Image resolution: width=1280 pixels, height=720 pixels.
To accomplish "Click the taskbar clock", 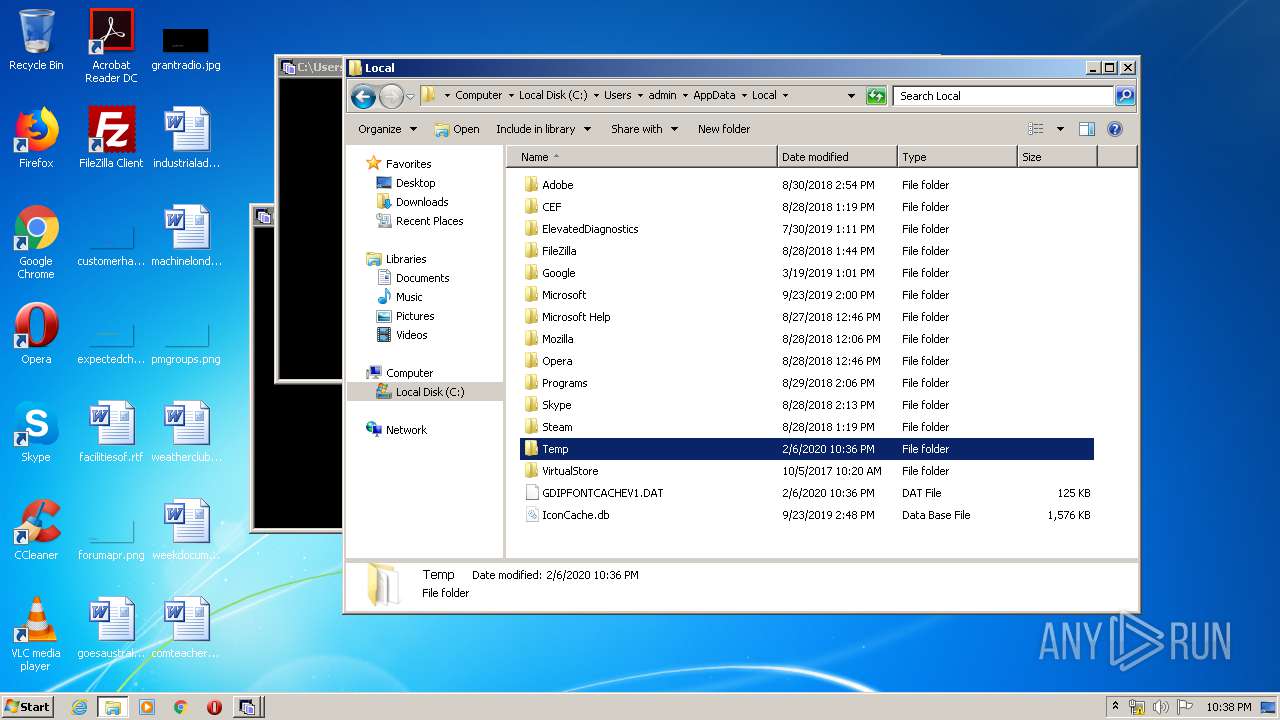I will [1227, 707].
